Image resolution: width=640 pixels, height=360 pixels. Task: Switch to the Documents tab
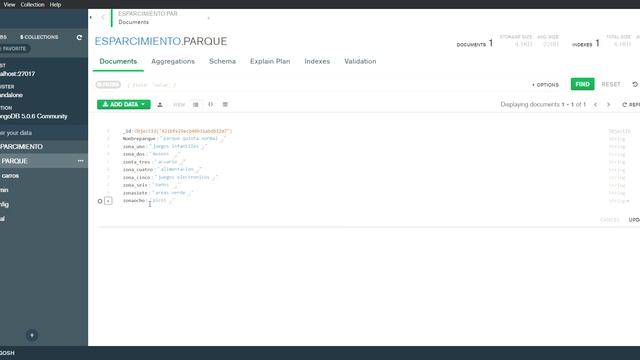118,61
